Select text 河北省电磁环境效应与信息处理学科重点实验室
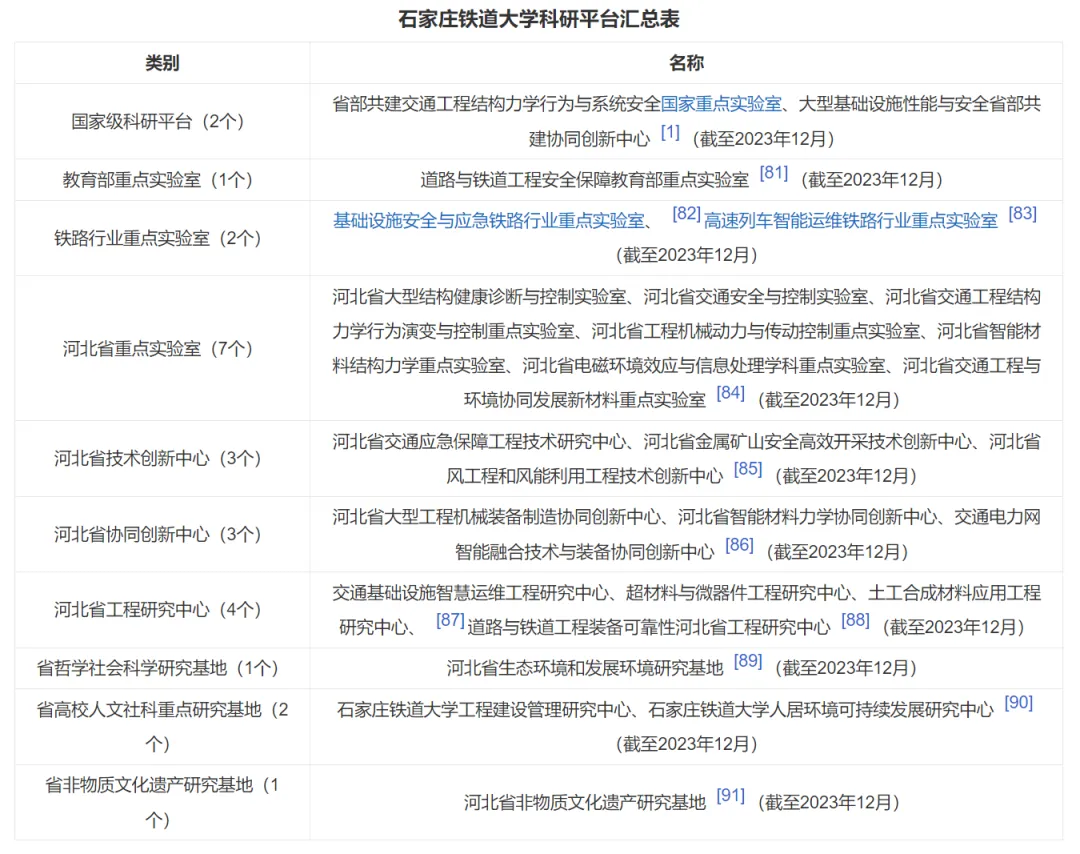Screen dimensions: 1080x854 (704, 366)
